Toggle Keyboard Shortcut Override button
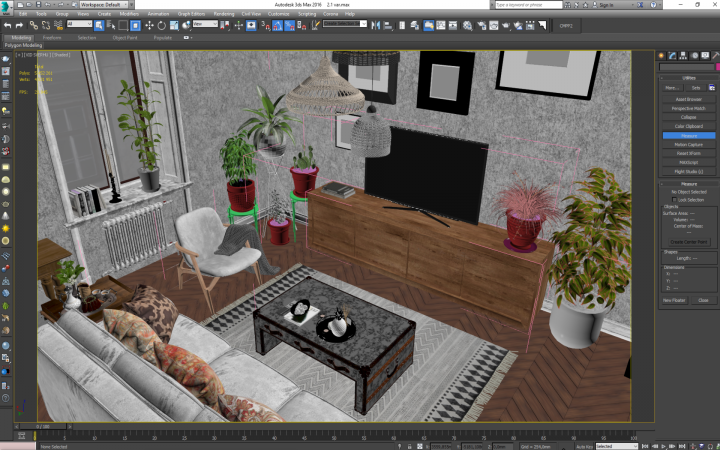This screenshot has height=450, width=720. point(251,26)
